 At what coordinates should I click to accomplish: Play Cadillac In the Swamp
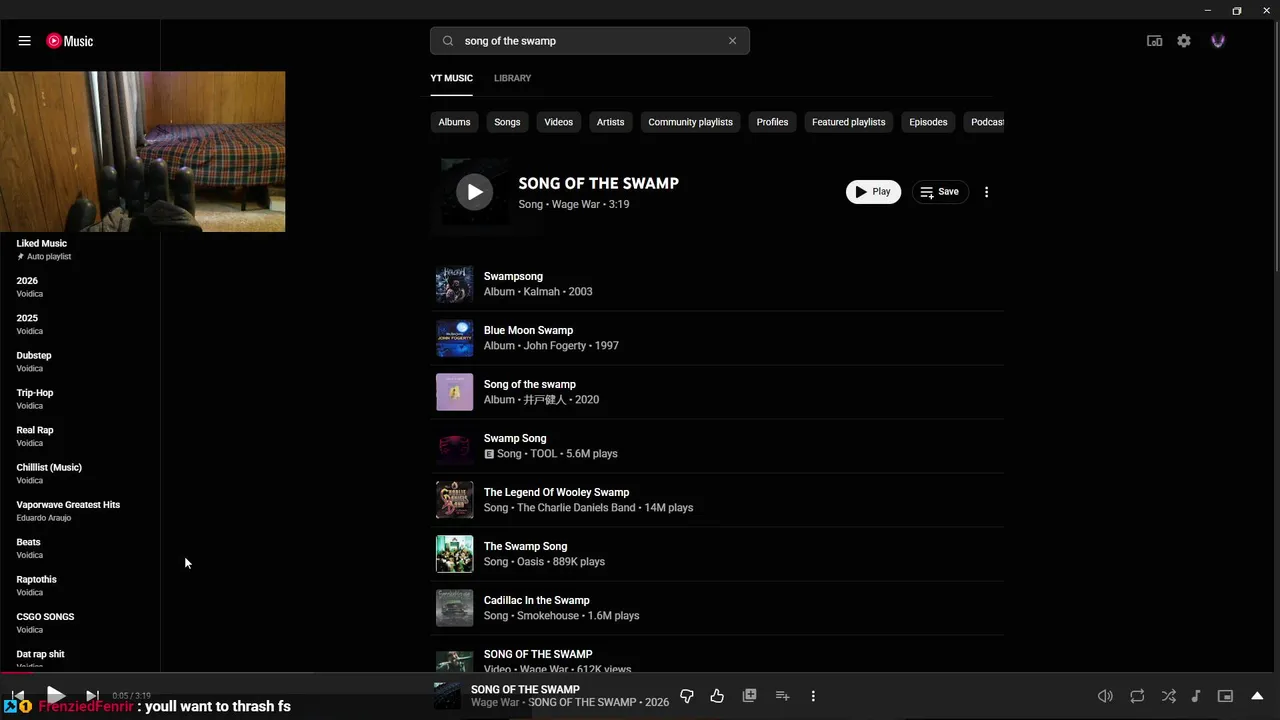point(717,608)
